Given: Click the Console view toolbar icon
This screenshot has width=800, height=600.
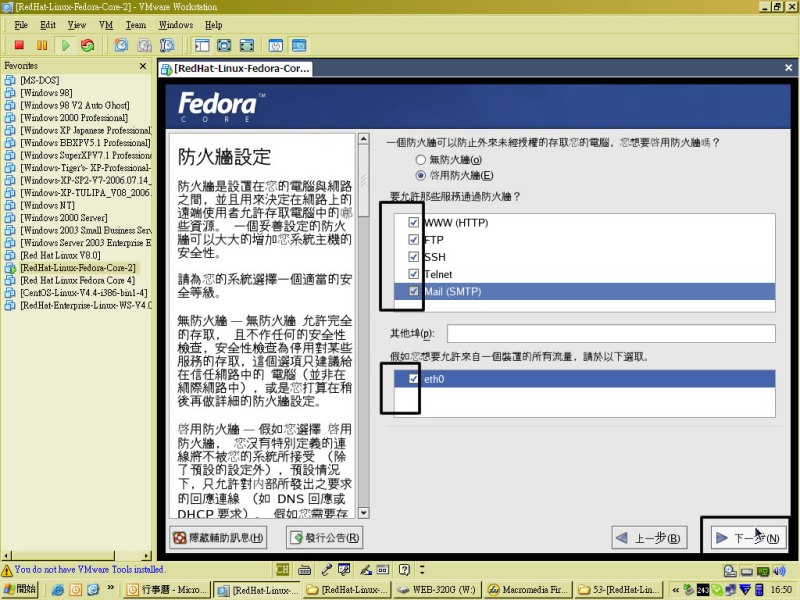Looking at the screenshot, I should click(x=299, y=45).
